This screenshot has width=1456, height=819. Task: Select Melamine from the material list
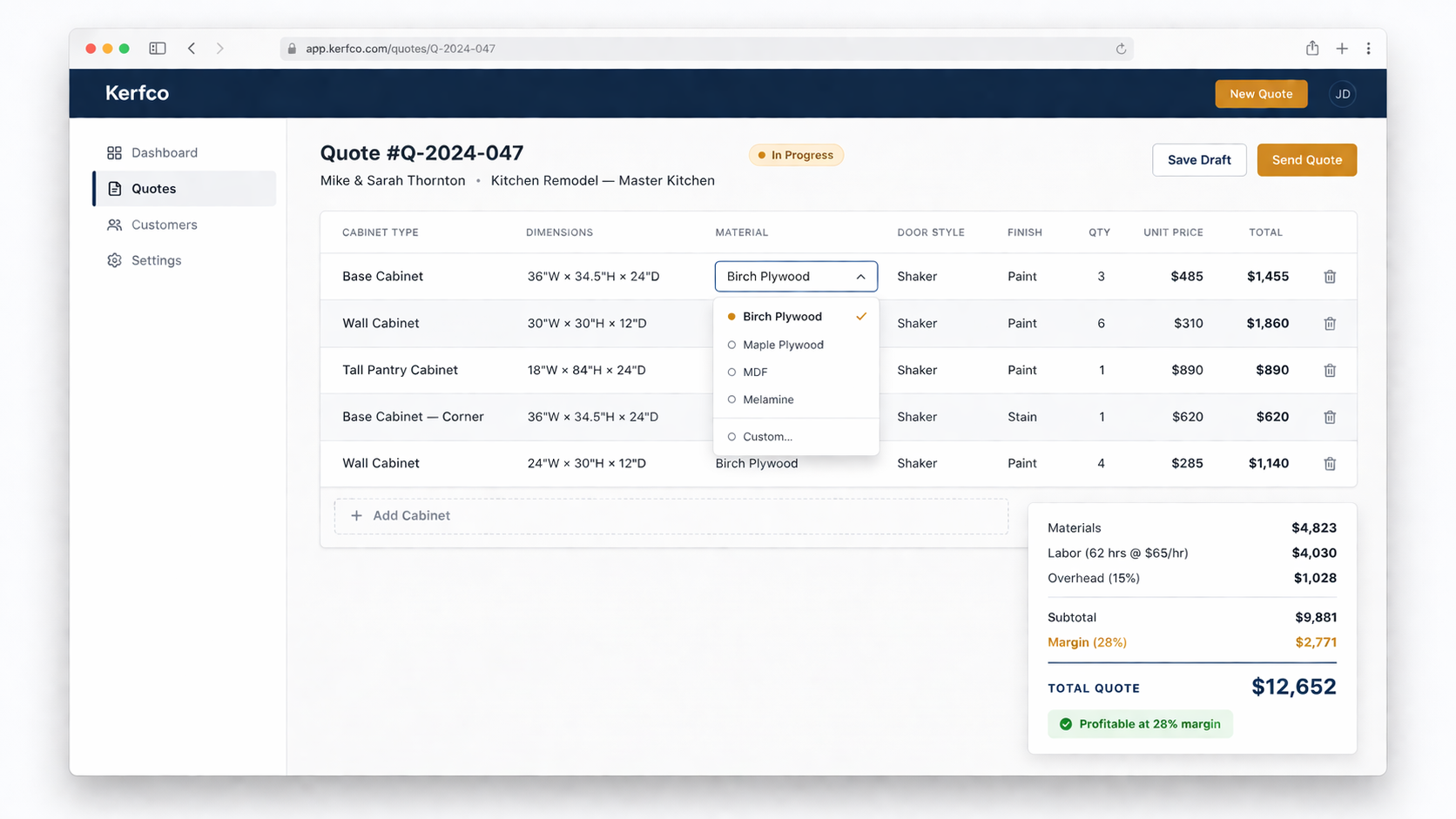pyautogui.click(x=768, y=399)
